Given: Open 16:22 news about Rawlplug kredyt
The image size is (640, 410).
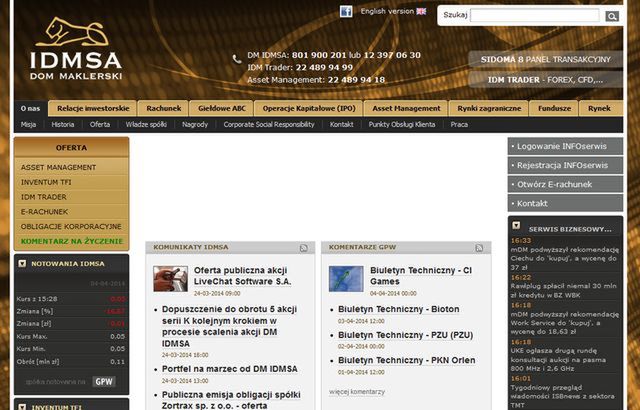Looking at the screenshot, I should coord(564,290).
